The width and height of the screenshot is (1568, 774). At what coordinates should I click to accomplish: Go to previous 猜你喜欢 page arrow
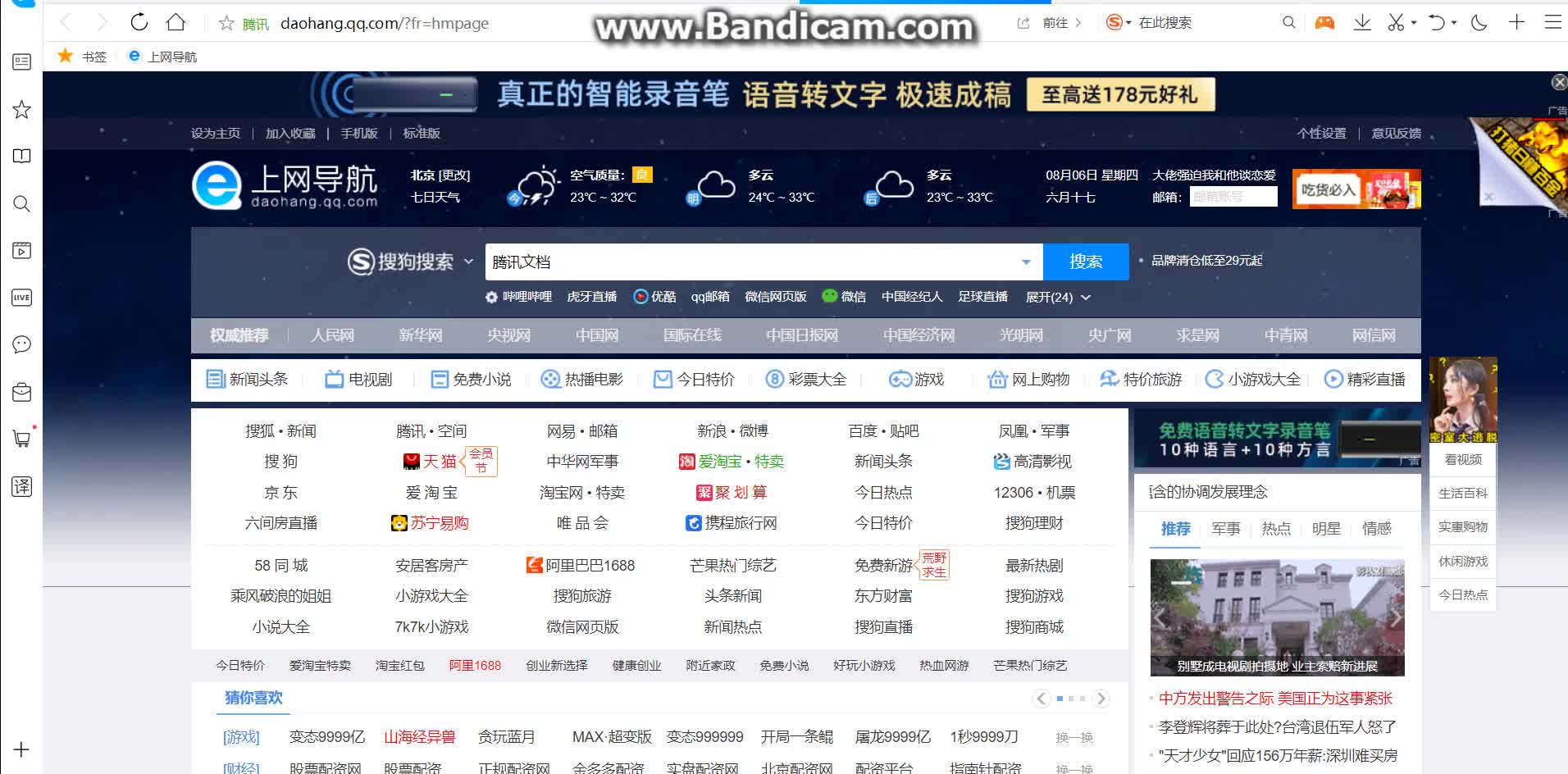point(1041,699)
